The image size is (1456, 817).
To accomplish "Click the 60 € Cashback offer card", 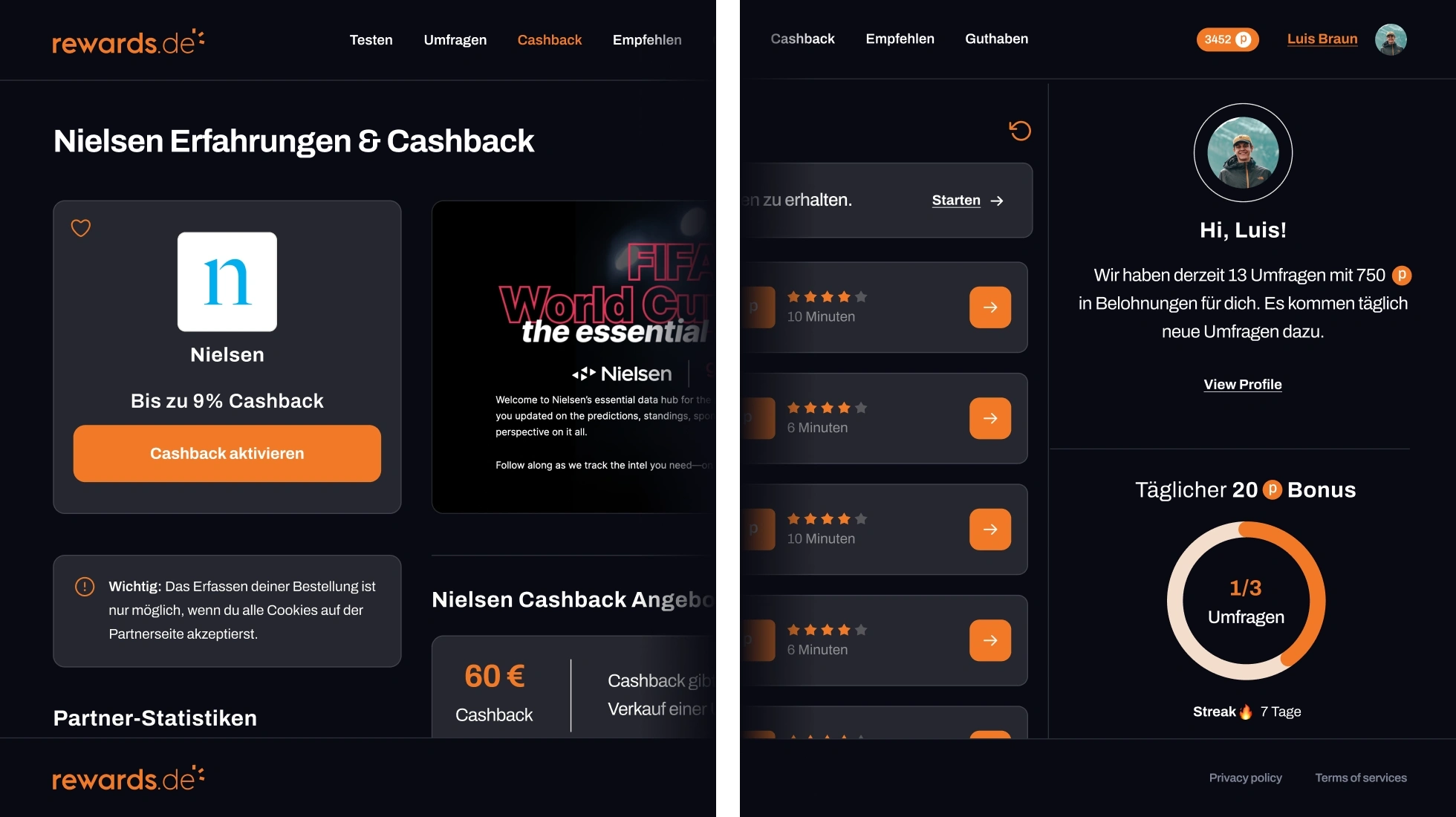I will [573, 687].
